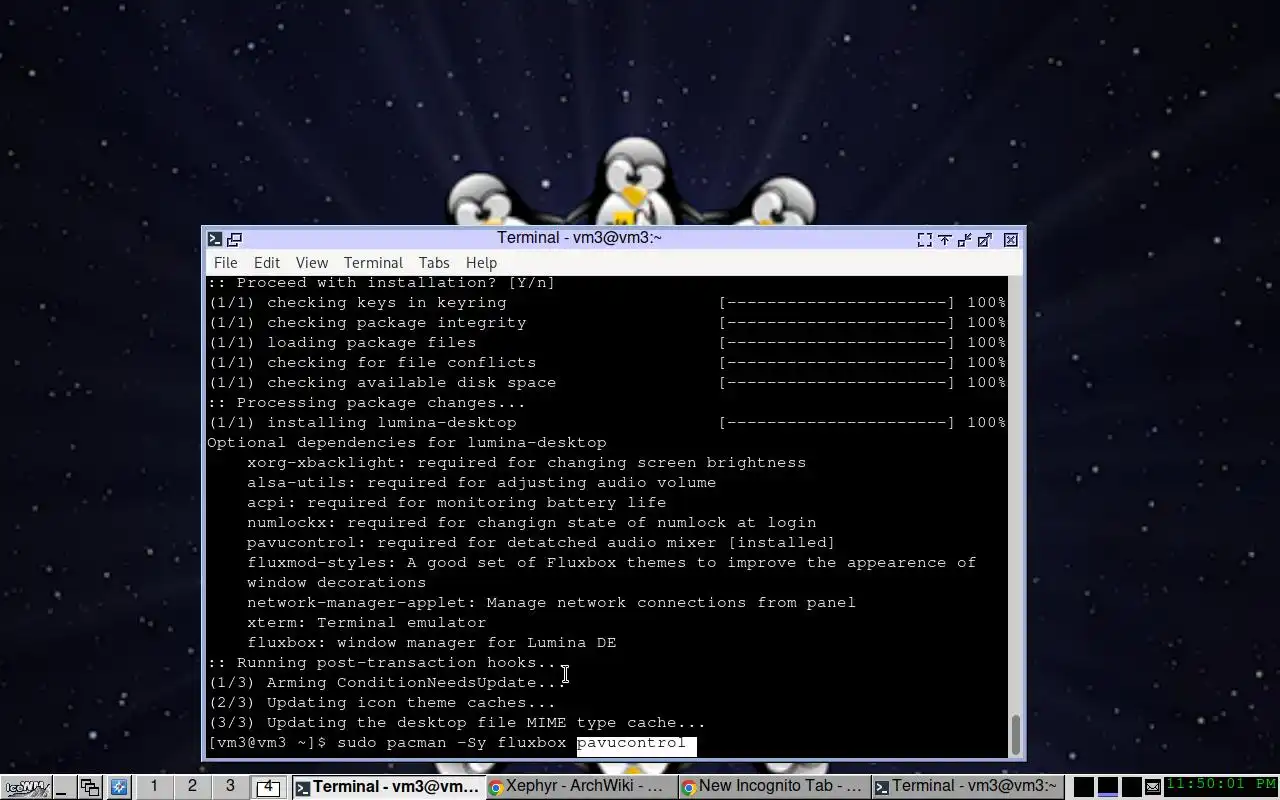Open the File menu

(226, 262)
